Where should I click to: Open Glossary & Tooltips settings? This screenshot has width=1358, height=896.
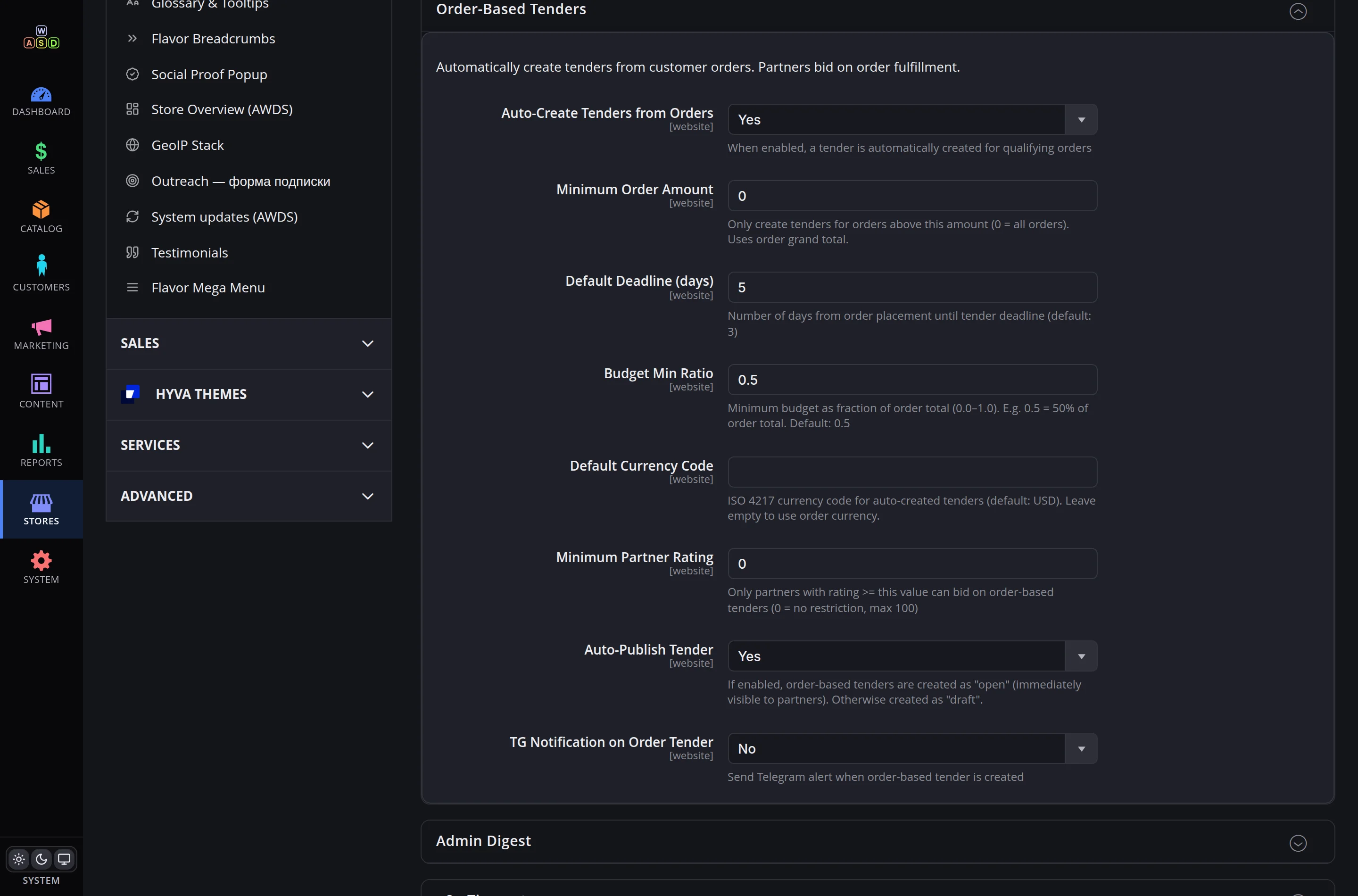(x=210, y=5)
